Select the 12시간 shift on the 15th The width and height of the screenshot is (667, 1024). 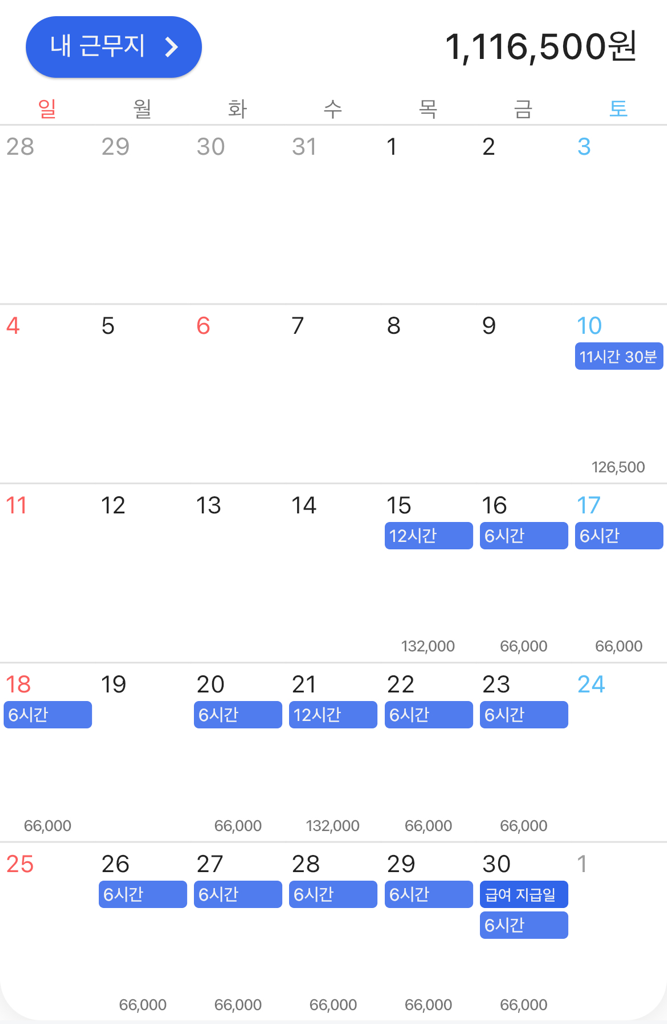428,536
